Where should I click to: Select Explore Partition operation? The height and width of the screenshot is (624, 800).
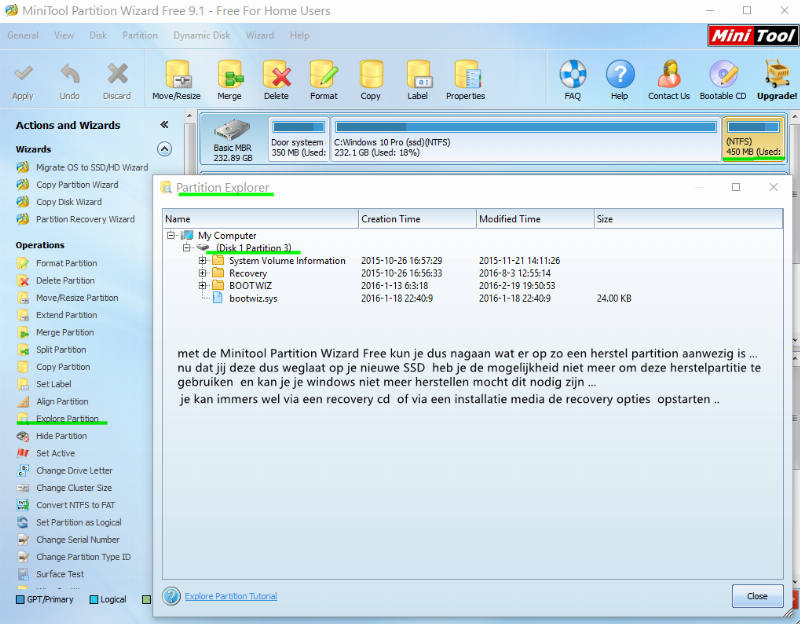point(67,418)
